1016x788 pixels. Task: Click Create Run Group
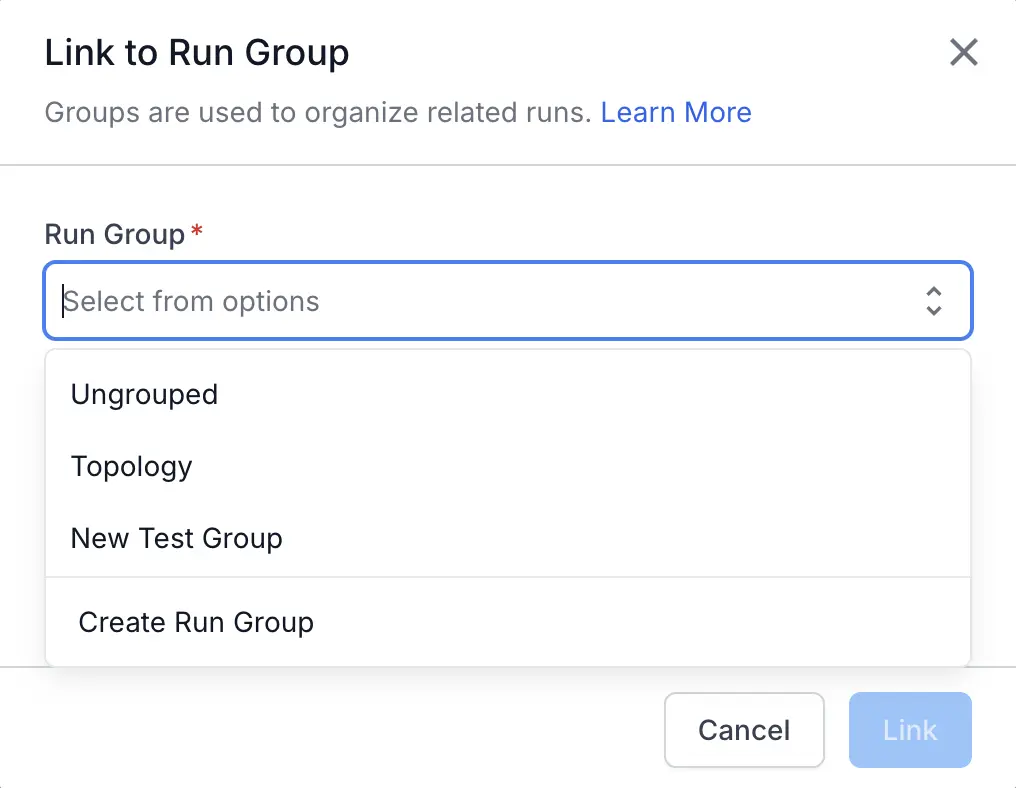(x=196, y=622)
